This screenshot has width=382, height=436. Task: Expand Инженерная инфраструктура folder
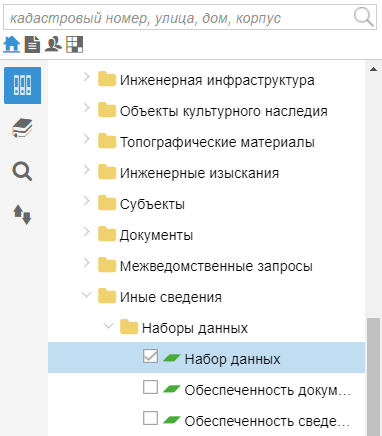point(86,77)
